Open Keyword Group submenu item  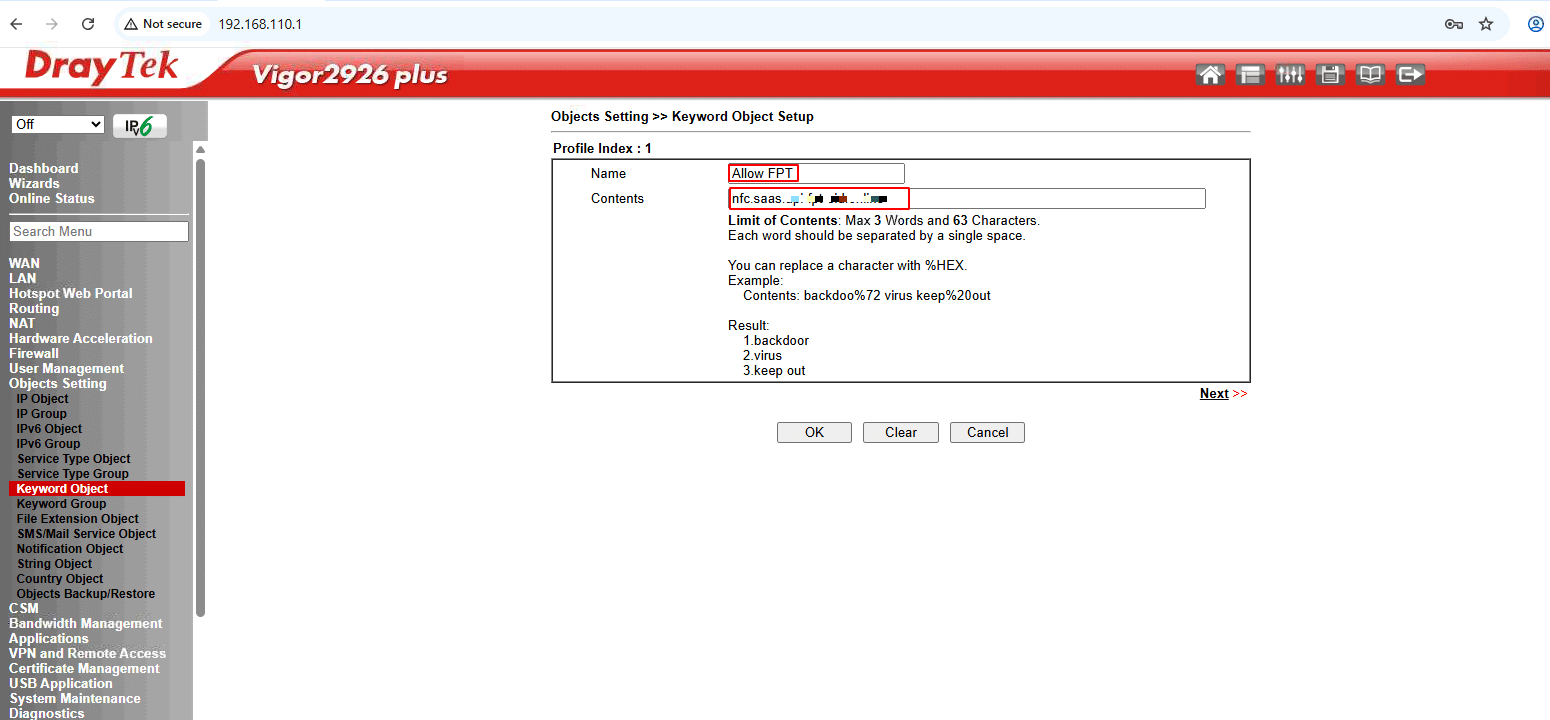pyautogui.click(x=61, y=504)
